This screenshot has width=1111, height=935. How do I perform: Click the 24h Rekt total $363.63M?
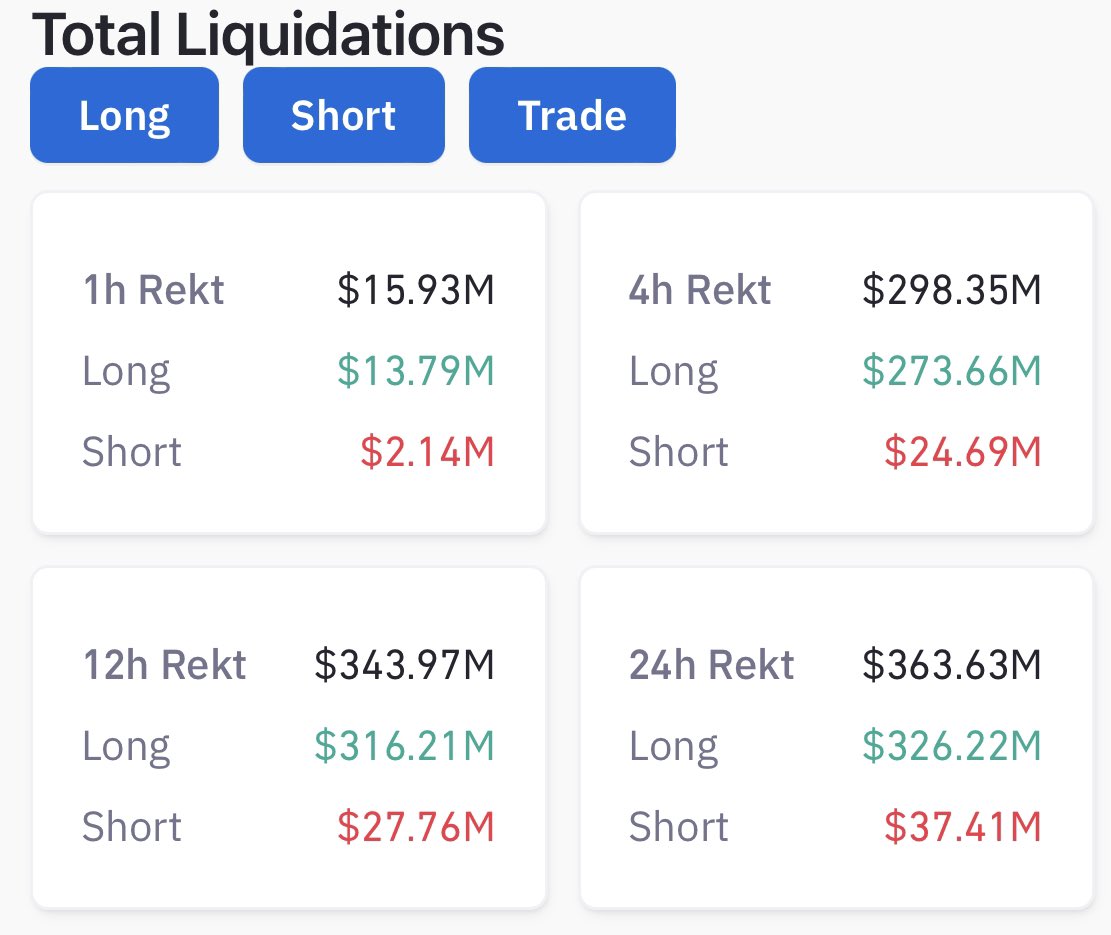click(x=952, y=664)
